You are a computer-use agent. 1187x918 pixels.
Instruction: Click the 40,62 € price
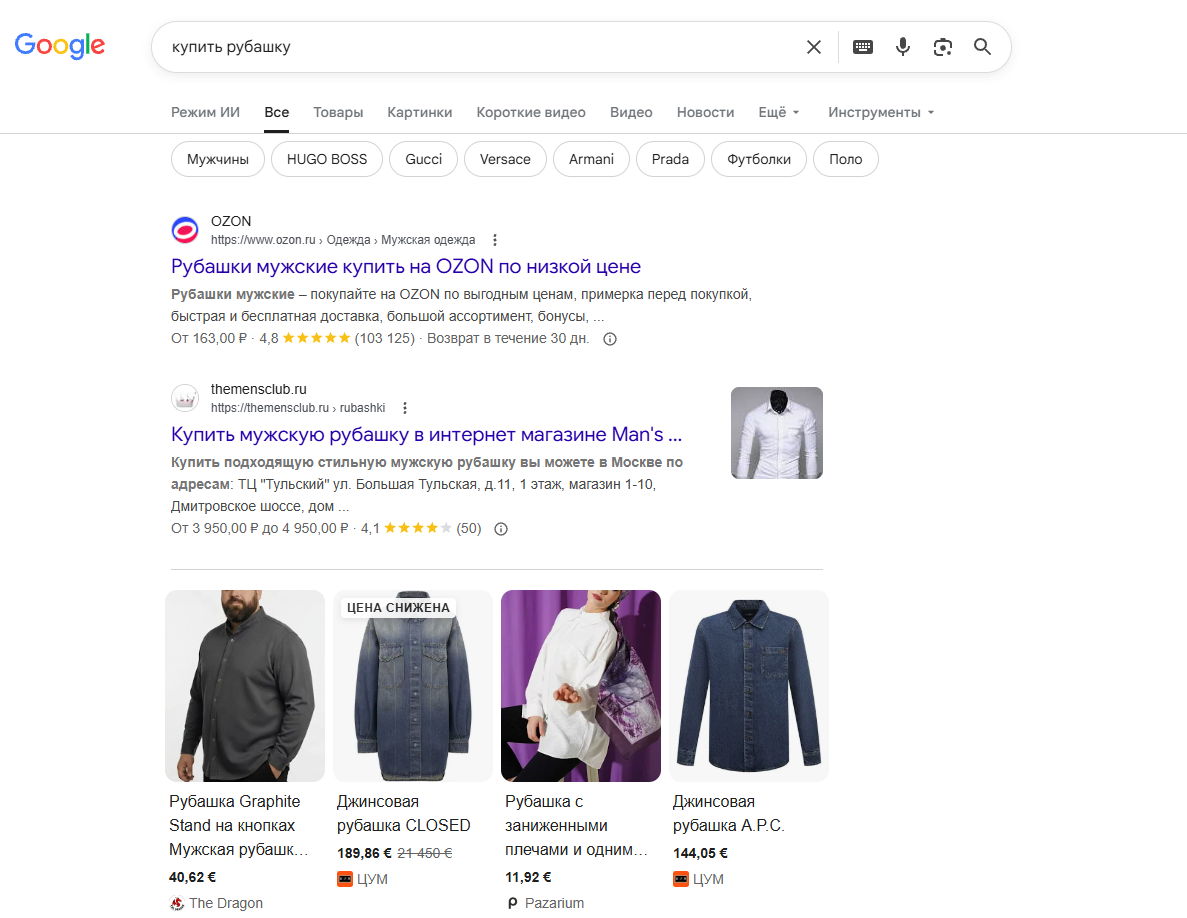pyautogui.click(x=192, y=877)
